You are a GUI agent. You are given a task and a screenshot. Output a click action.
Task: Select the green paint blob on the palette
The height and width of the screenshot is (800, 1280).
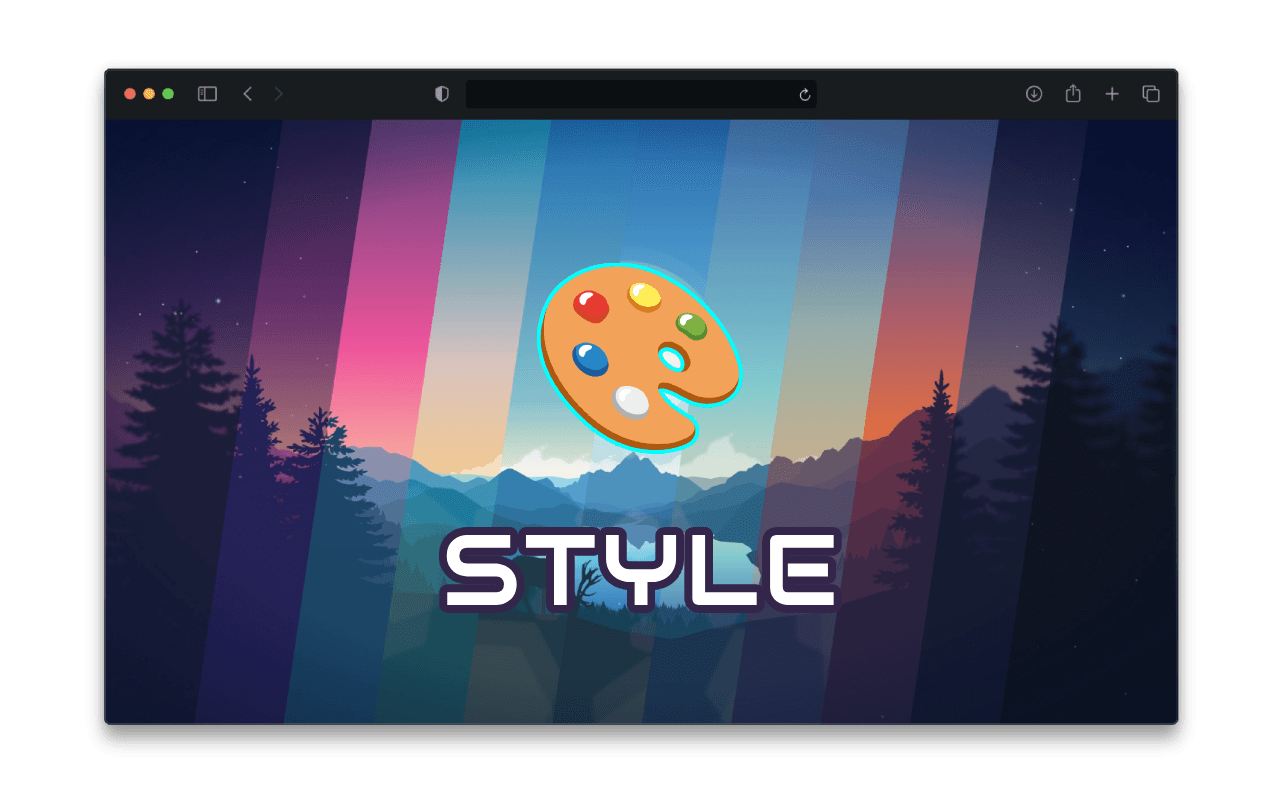coord(692,325)
